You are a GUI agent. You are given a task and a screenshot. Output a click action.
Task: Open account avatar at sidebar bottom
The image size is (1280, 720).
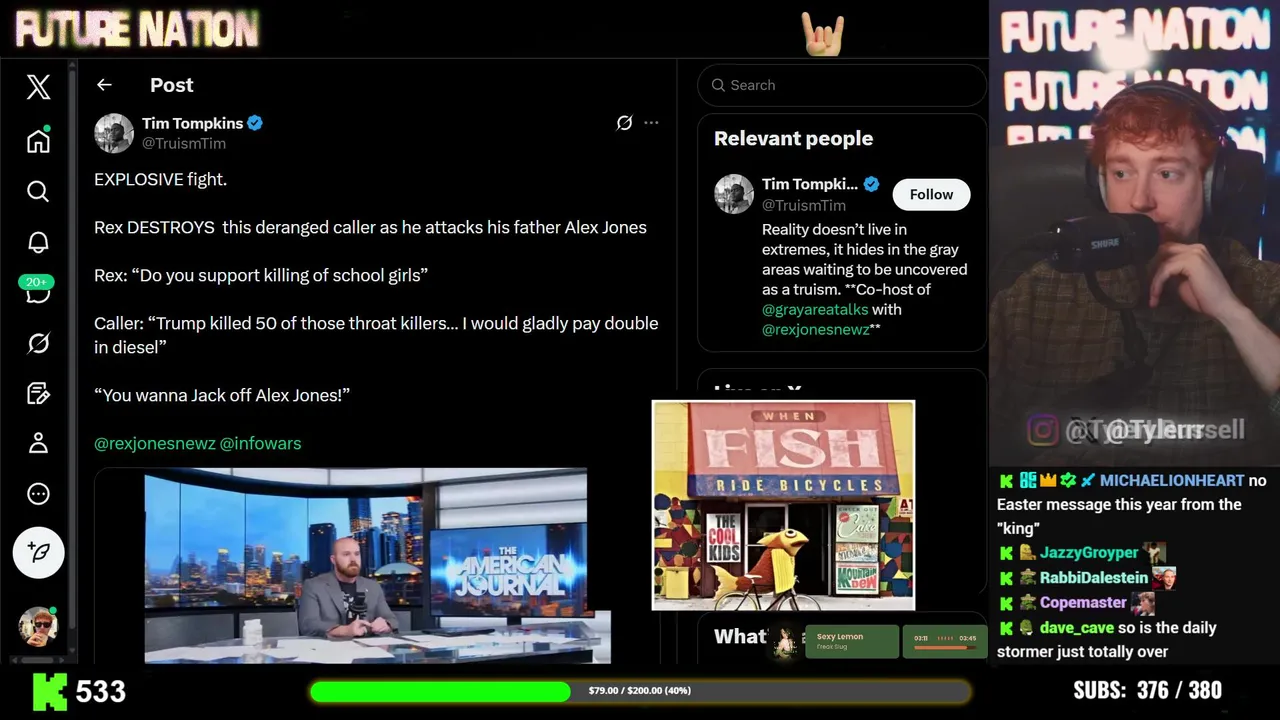(x=38, y=626)
